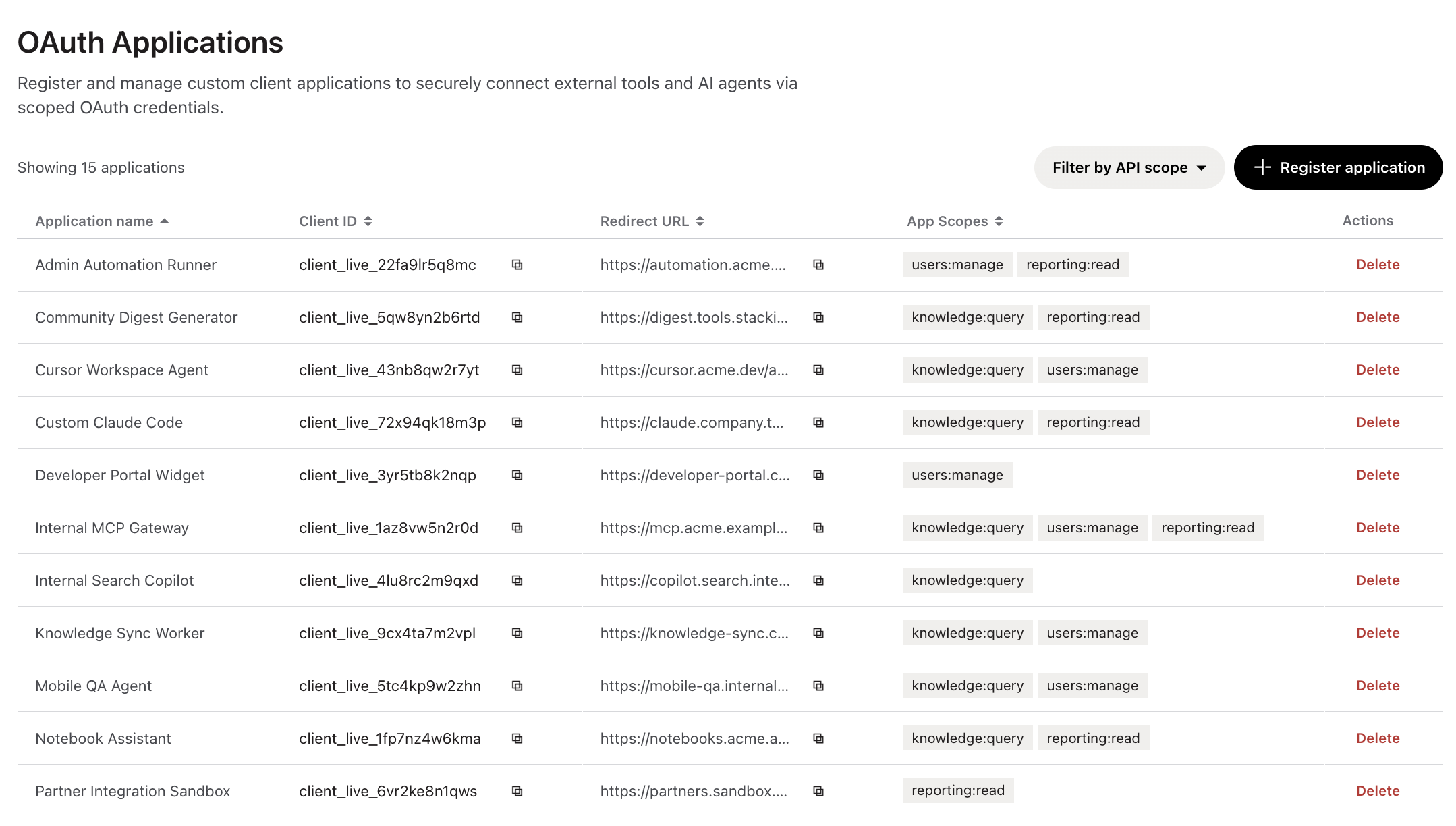Sort by Client ID column header
Viewport: 1456px width, 826px height.
pyautogui.click(x=335, y=221)
